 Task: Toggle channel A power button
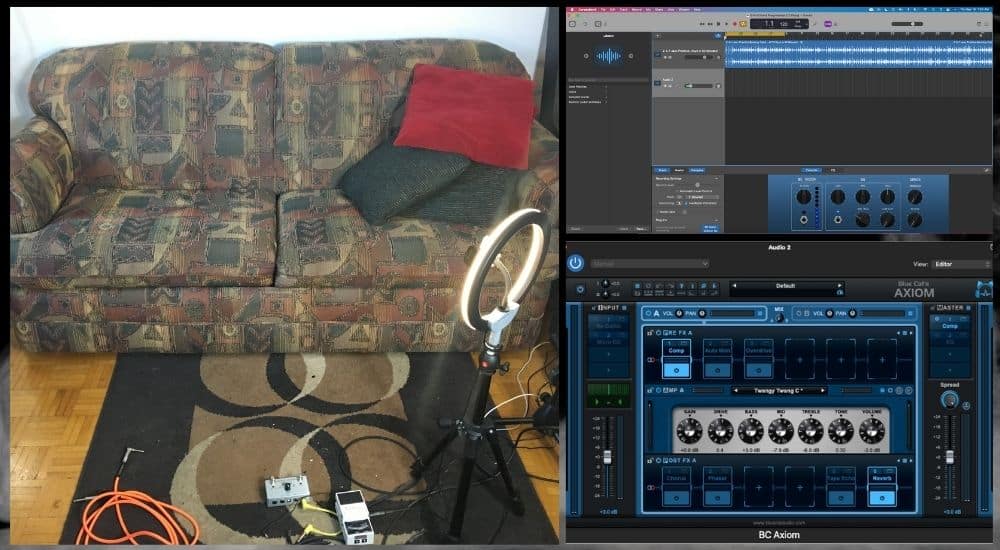[x=649, y=313]
